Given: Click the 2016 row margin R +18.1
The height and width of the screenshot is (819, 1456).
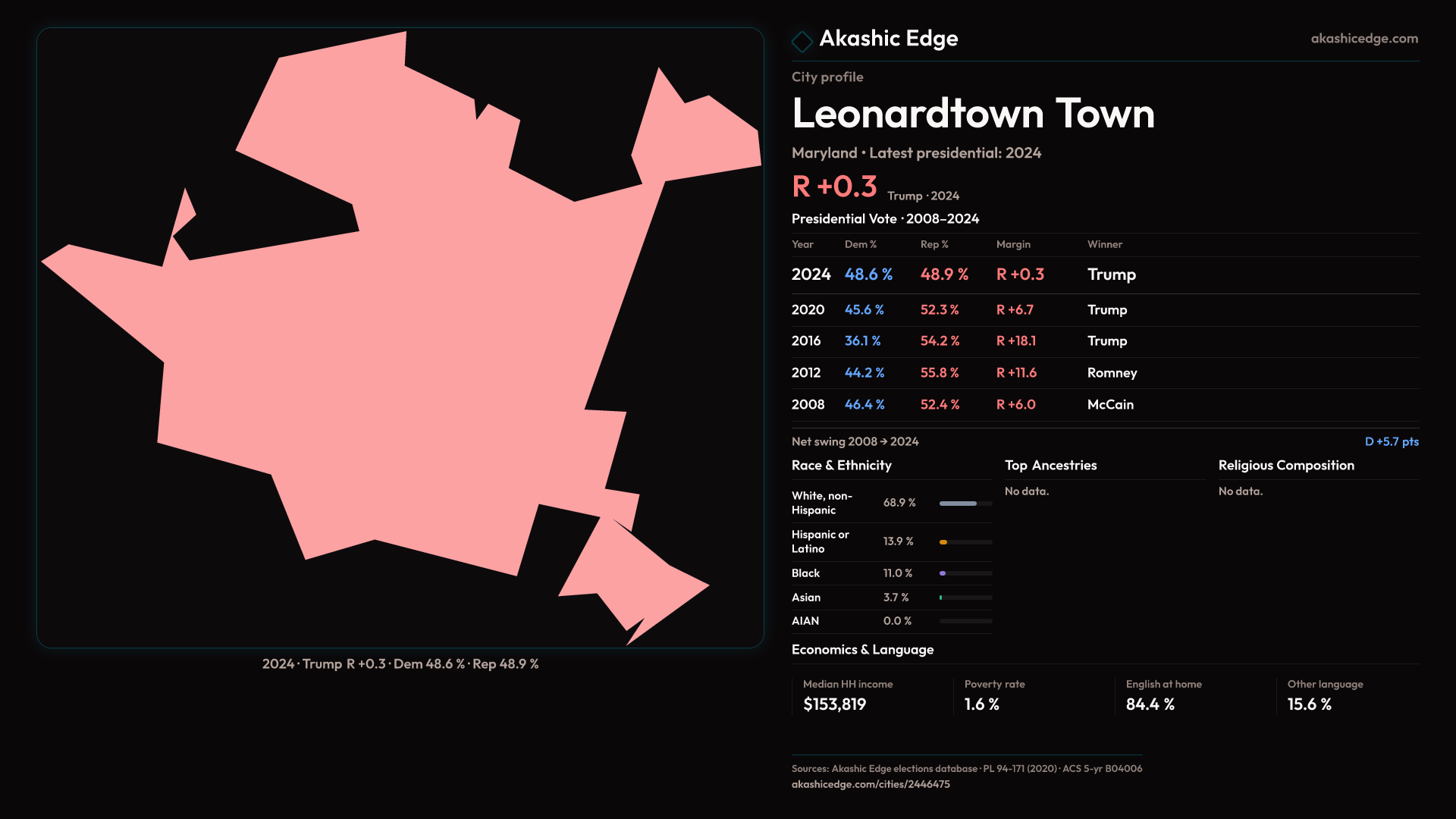Looking at the screenshot, I should pyautogui.click(x=1015, y=341).
